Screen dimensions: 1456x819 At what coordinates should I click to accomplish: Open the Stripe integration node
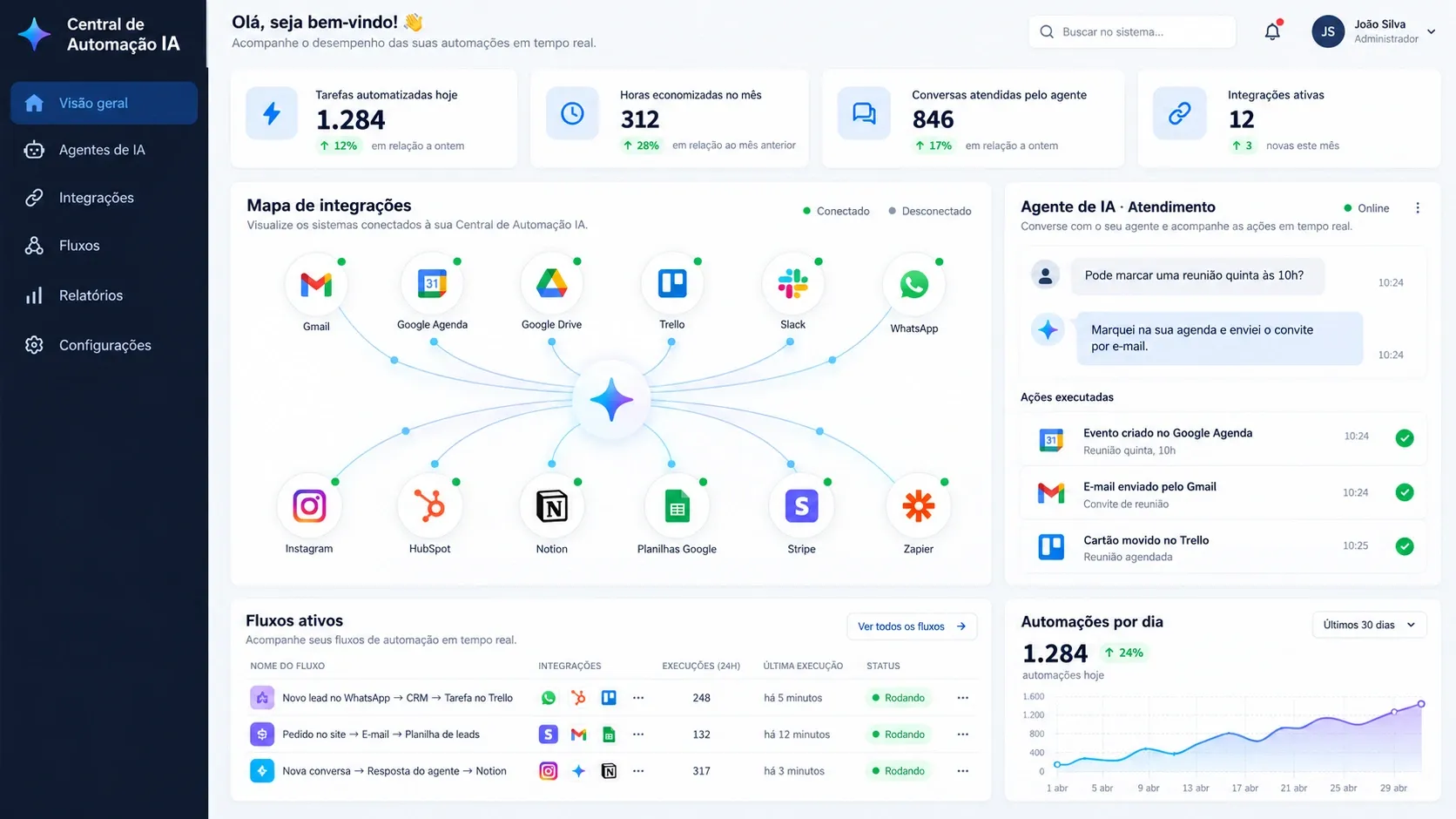coord(801,505)
